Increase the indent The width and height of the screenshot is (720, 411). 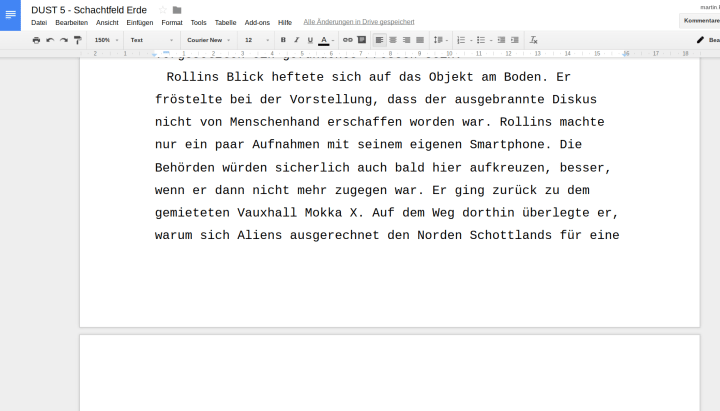515,40
